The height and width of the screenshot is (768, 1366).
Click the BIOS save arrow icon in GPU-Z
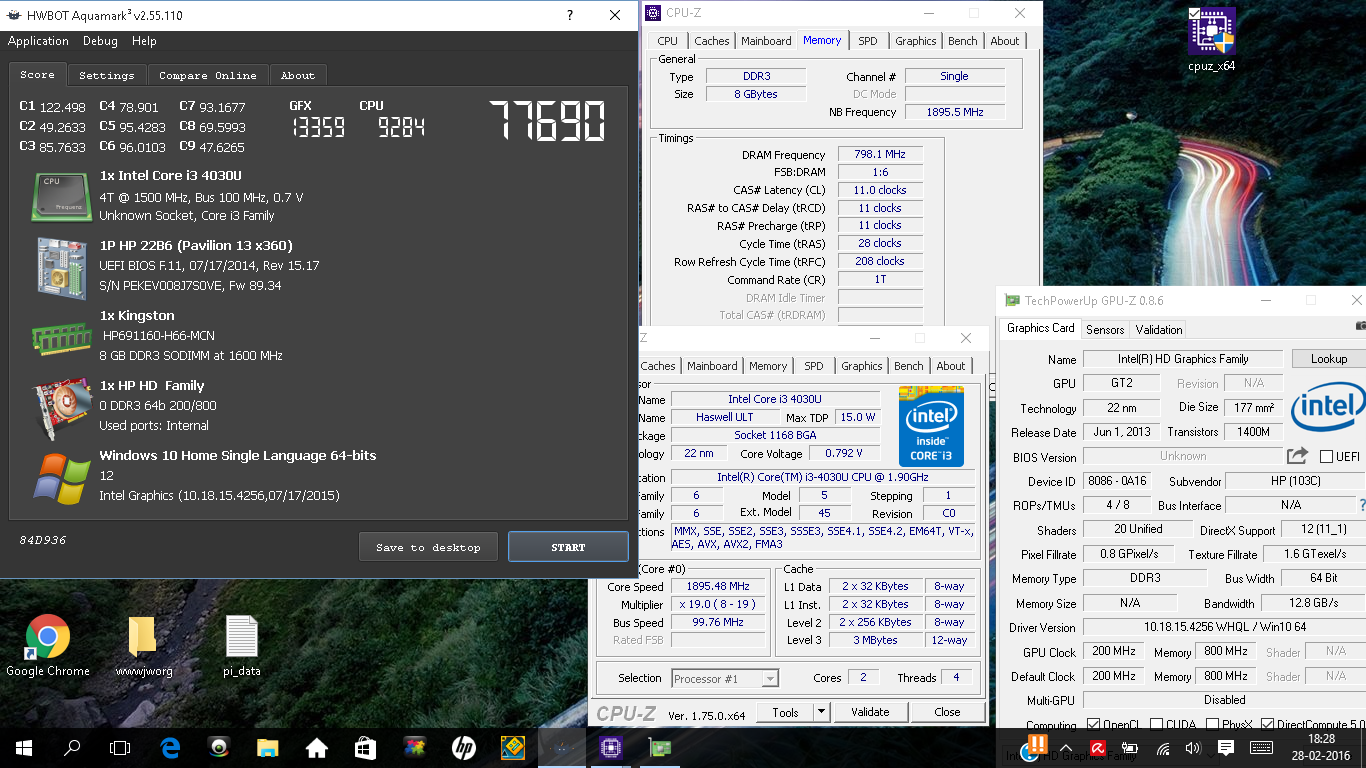point(1297,456)
